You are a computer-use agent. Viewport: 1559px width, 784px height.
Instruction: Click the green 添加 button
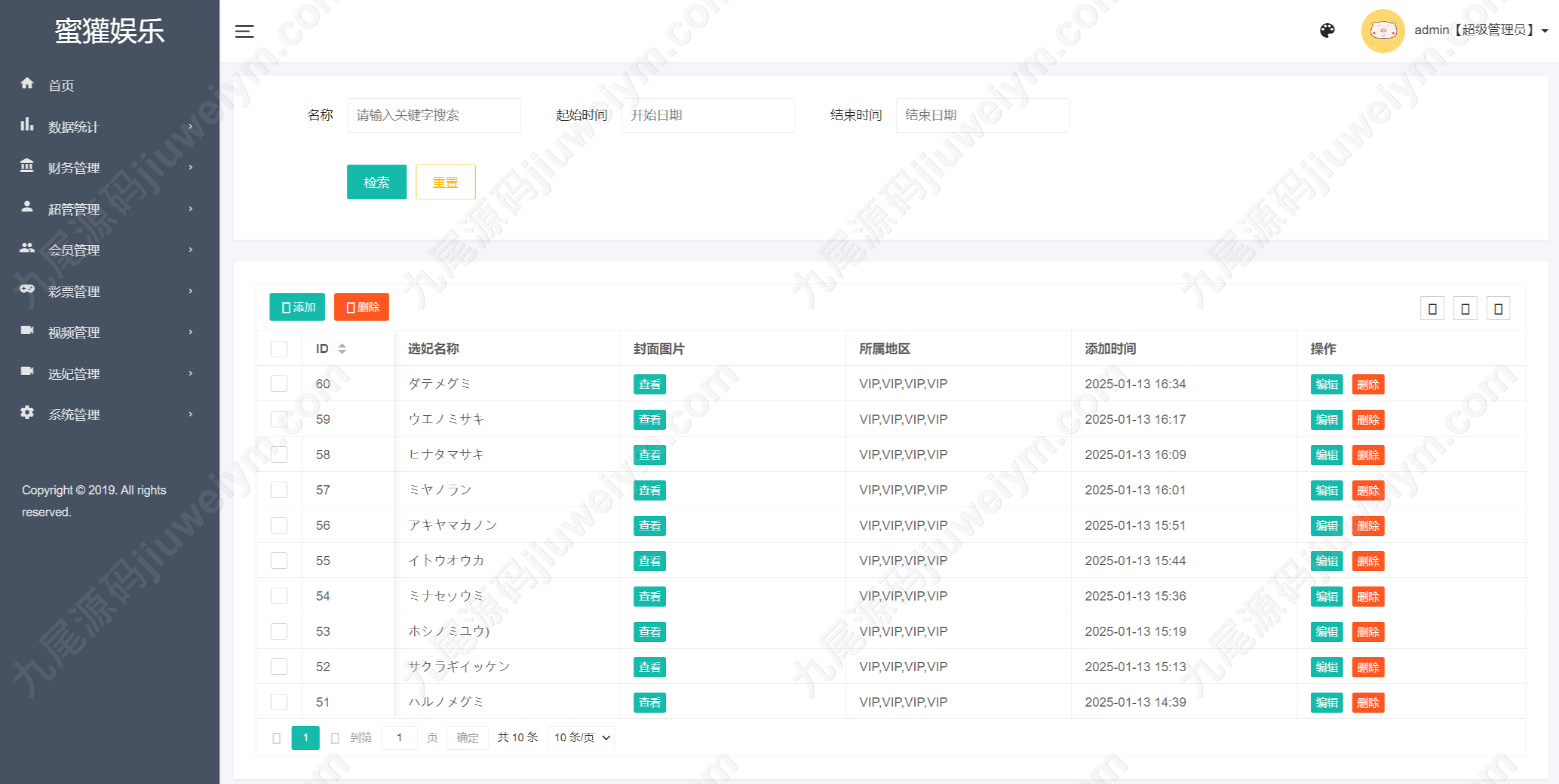pos(297,307)
